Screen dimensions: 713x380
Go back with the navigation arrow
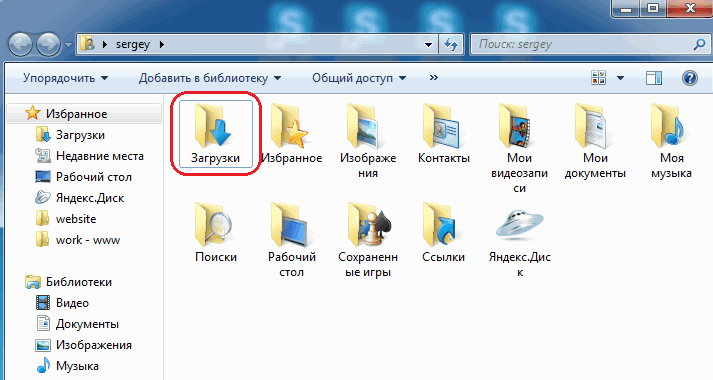pos(20,45)
